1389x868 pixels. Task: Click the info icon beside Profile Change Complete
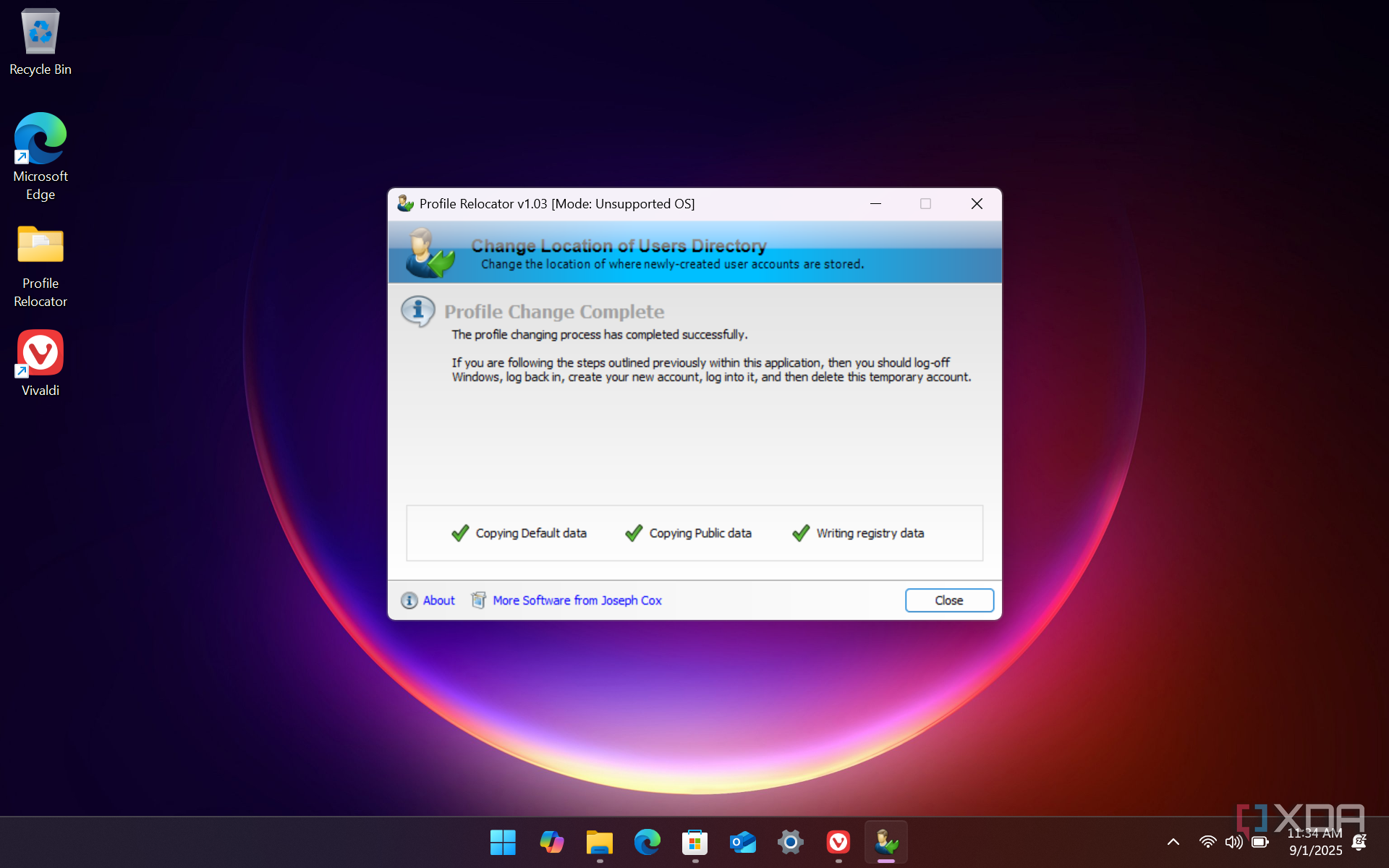click(x=418, y=312)
